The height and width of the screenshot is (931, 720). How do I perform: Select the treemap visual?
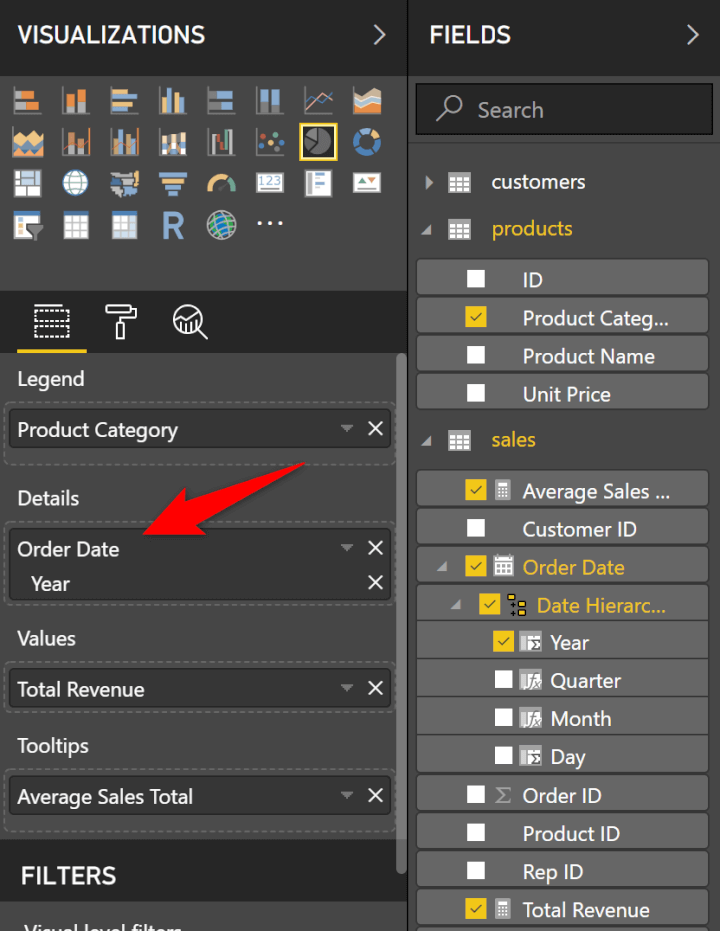click(27, 183)
